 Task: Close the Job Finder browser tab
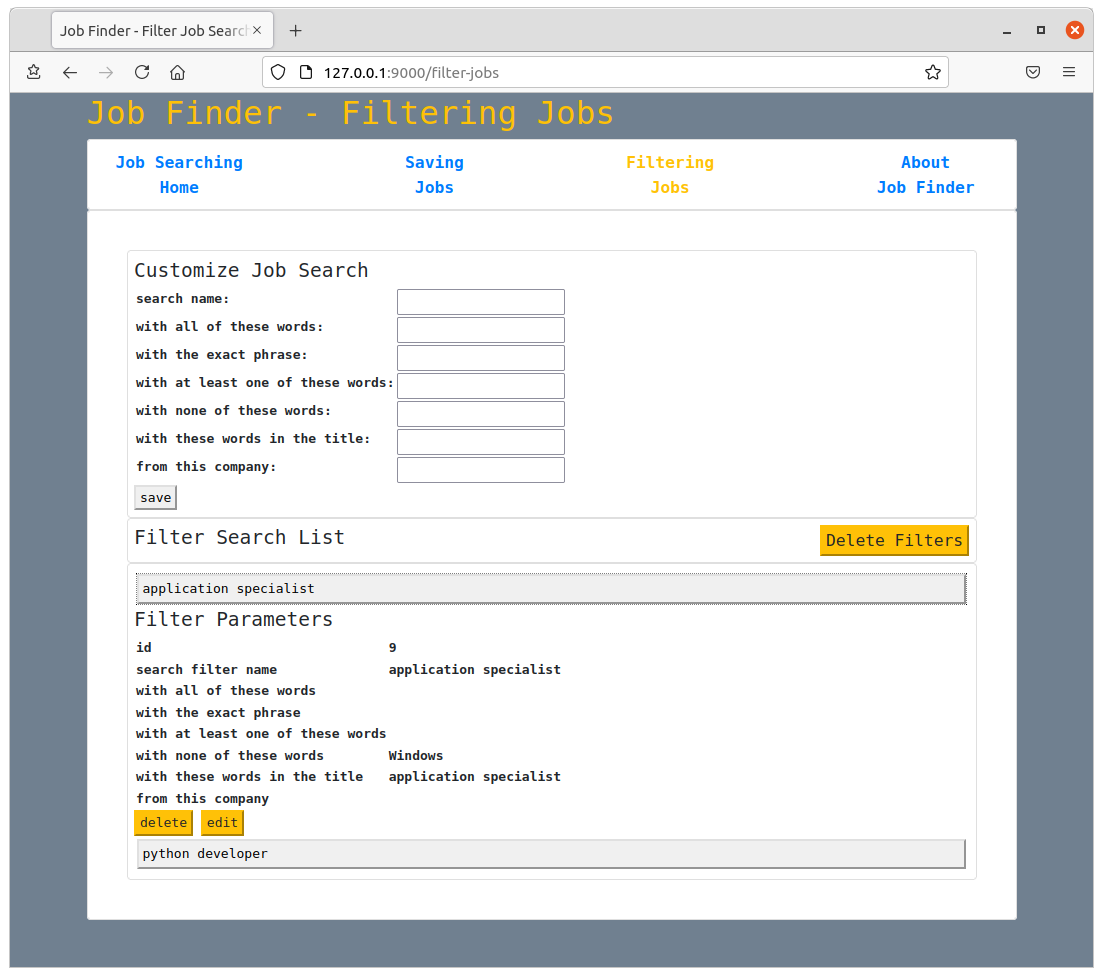pyautogui.click(x=257, y=30)
